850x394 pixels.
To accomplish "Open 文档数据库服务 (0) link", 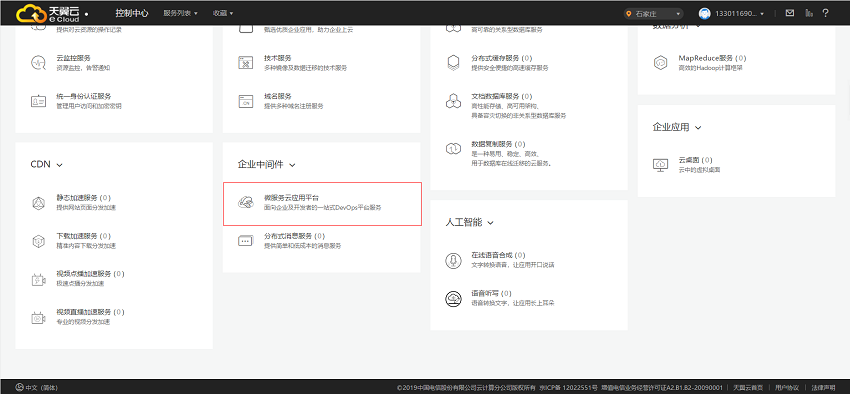I will click(x=501, y=96).
